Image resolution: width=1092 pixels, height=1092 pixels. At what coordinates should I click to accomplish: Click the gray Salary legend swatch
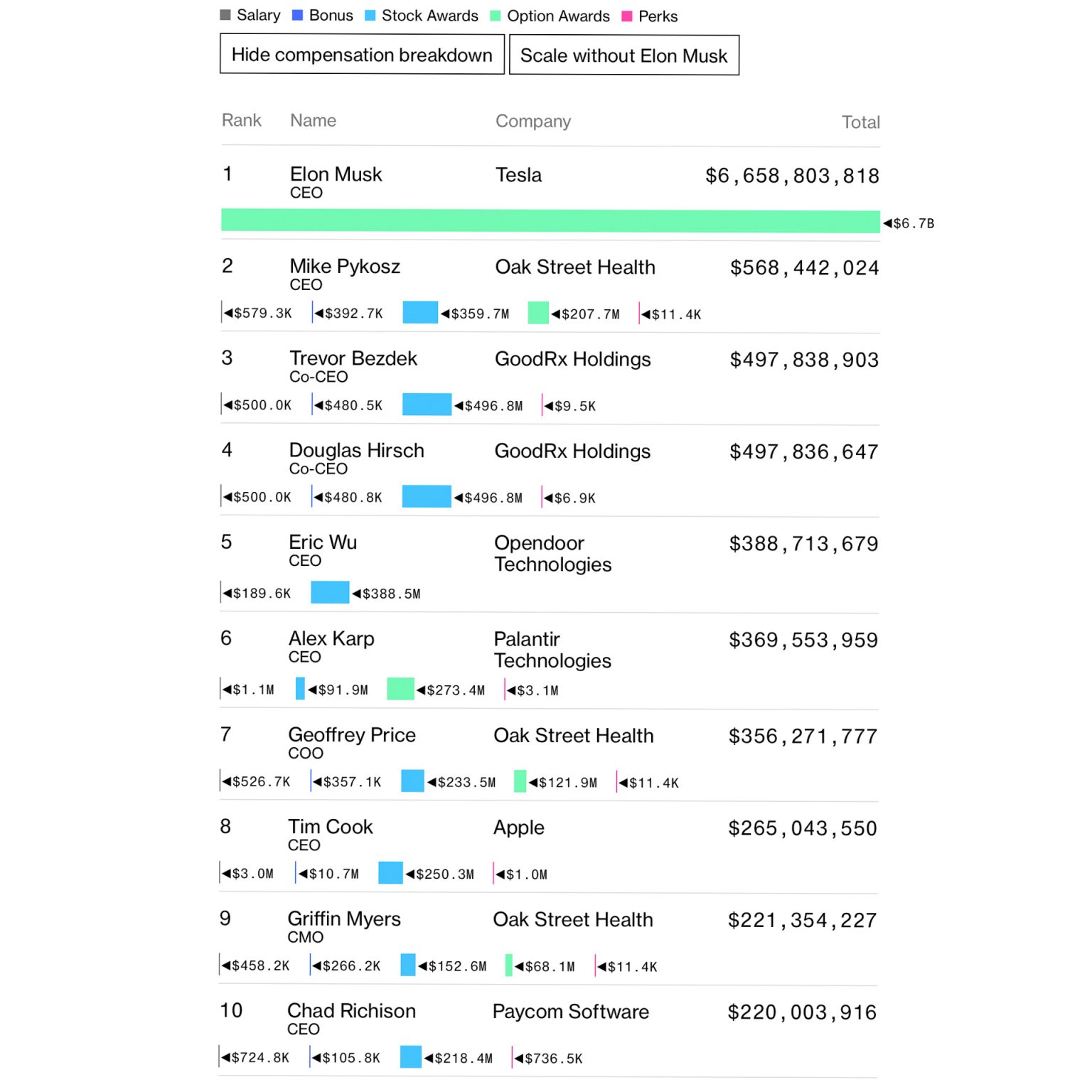coord(225,15)
